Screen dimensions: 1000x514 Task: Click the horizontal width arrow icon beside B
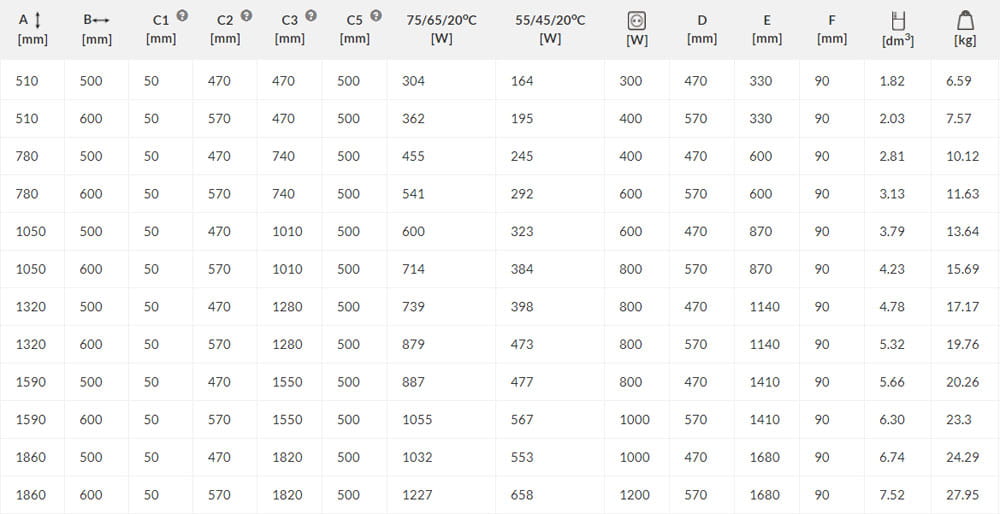coord(101,19)
